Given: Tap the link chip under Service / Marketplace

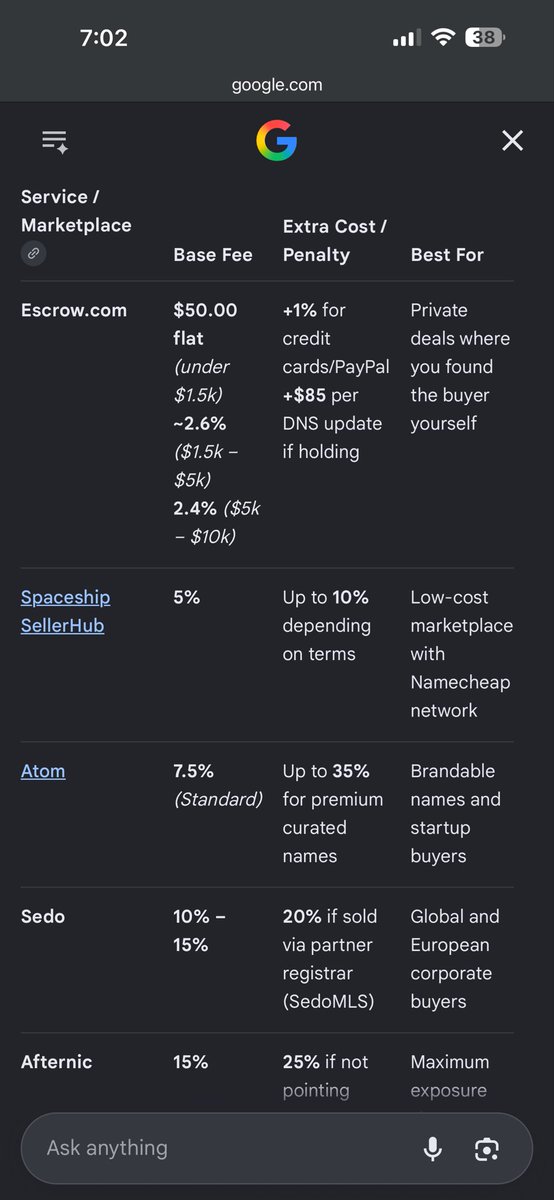Looking at the screenshot, I should point(33,254).
